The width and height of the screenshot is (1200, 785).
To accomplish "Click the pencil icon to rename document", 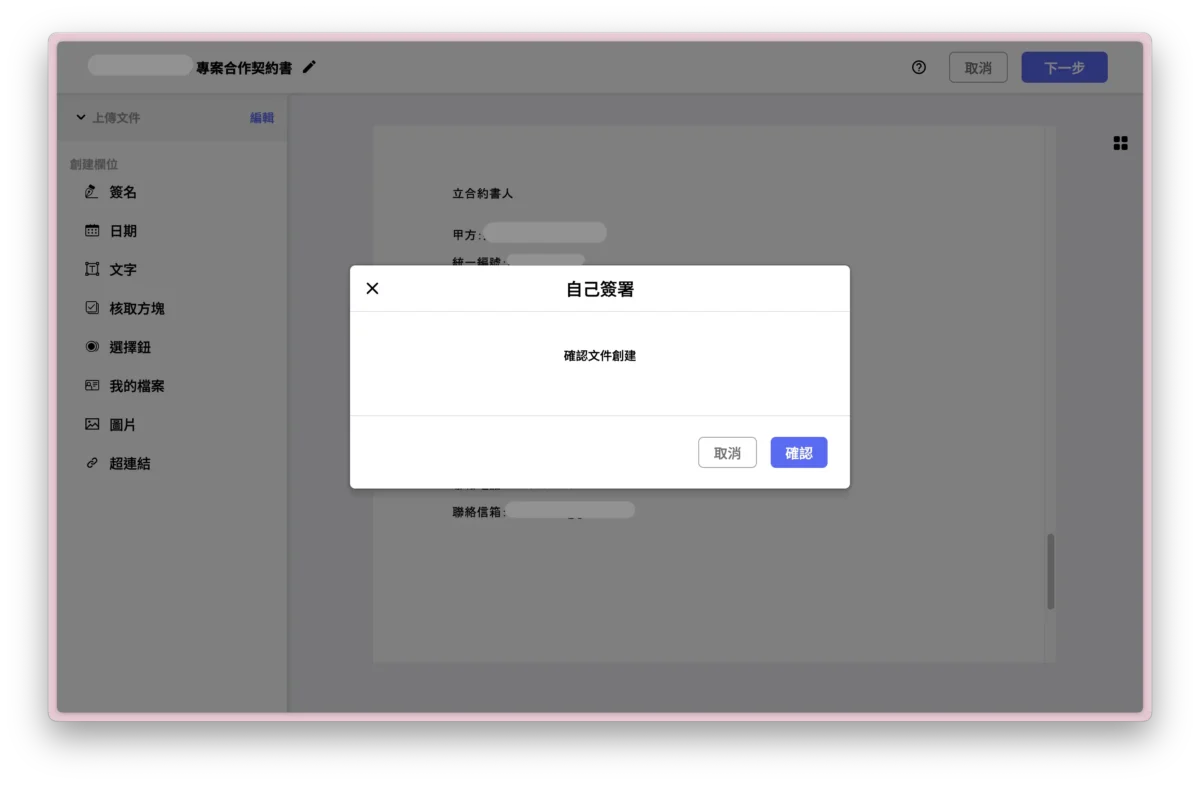I will [308, 66].
